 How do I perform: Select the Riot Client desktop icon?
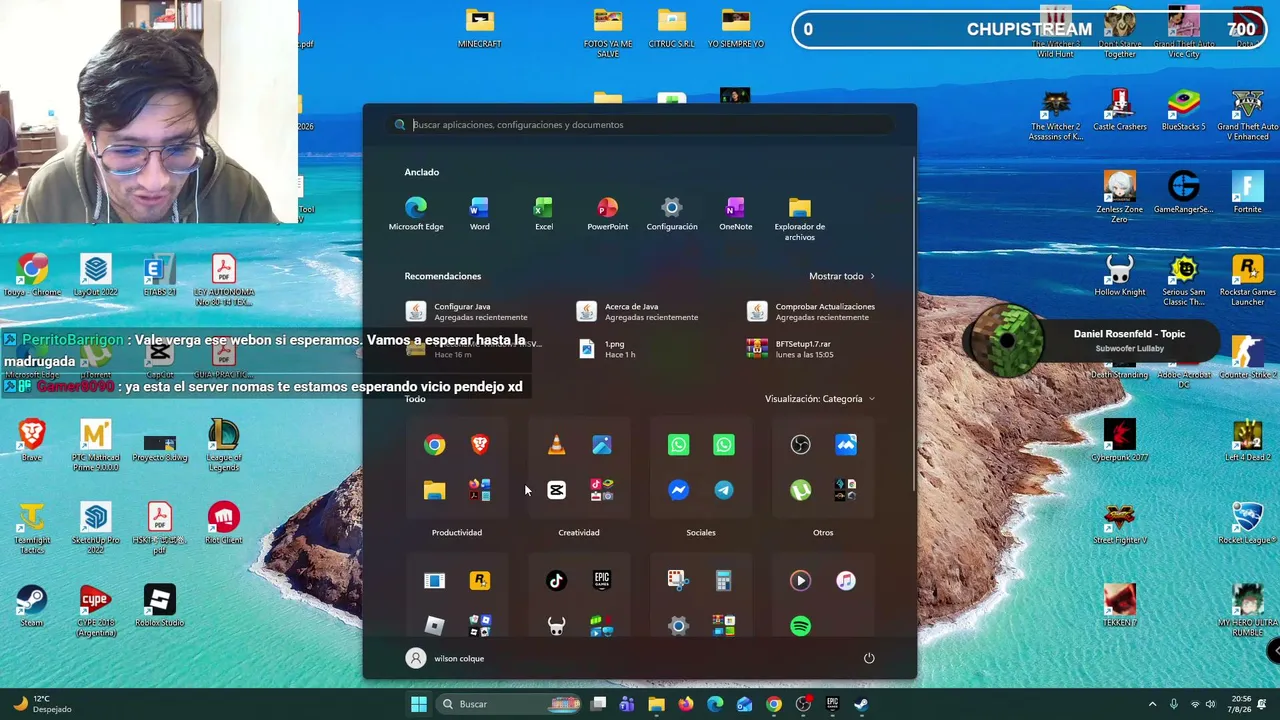[x=224, y=525]
